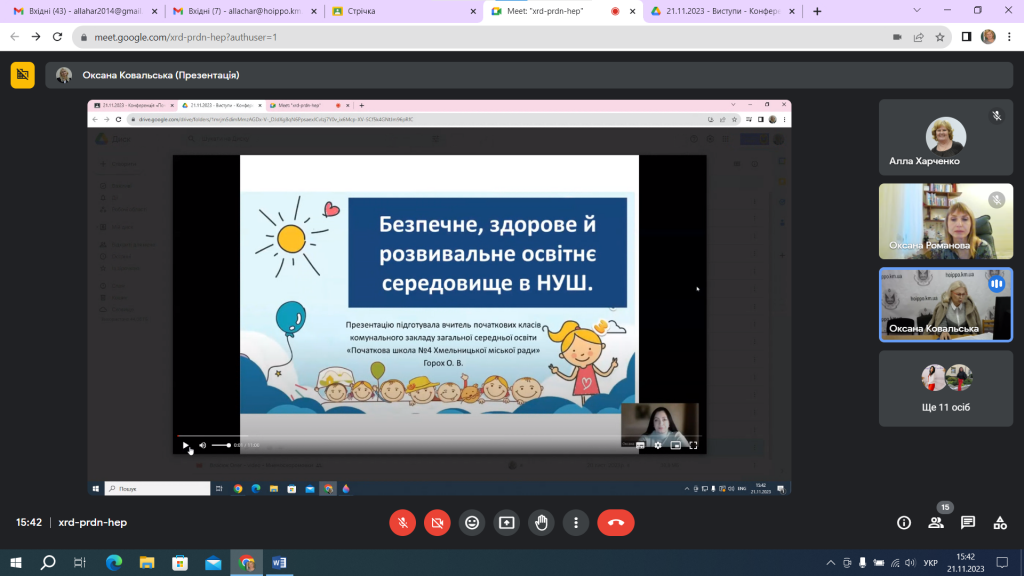Leave the call with red hang-up button
The image size is (1024, 576).
616,522
